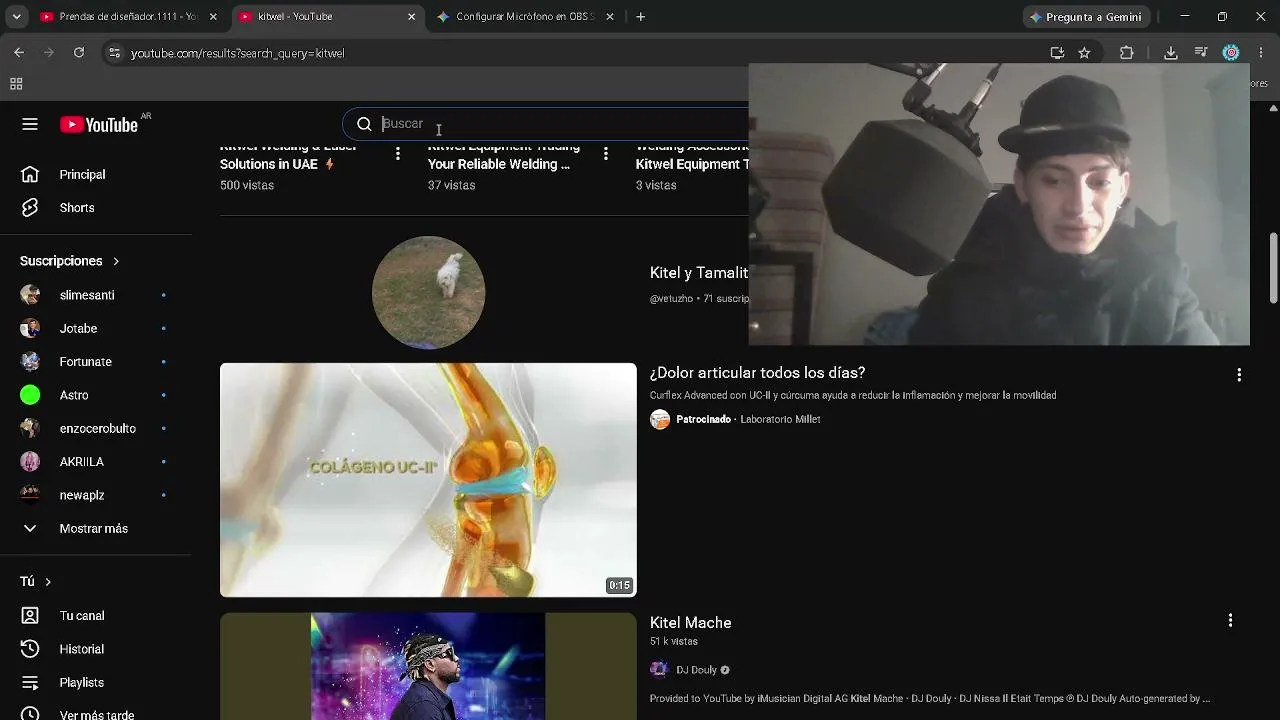Open the joint pain ad options menu
The width and height of the screenshot is (1280, 720).
pos(1239,374)
